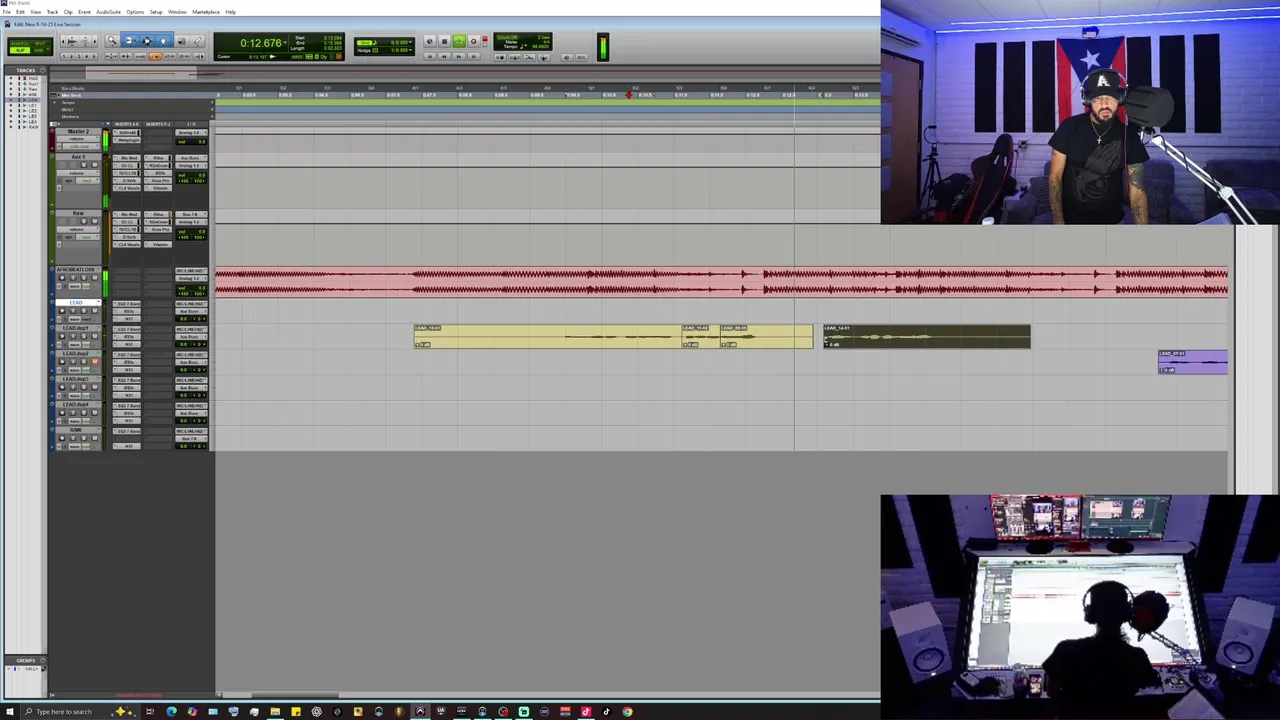Viewport: 1280px width, 720px height.
Task: Select the purple clip on LEAD.dup2
Action: click(x=1193, y=362)
